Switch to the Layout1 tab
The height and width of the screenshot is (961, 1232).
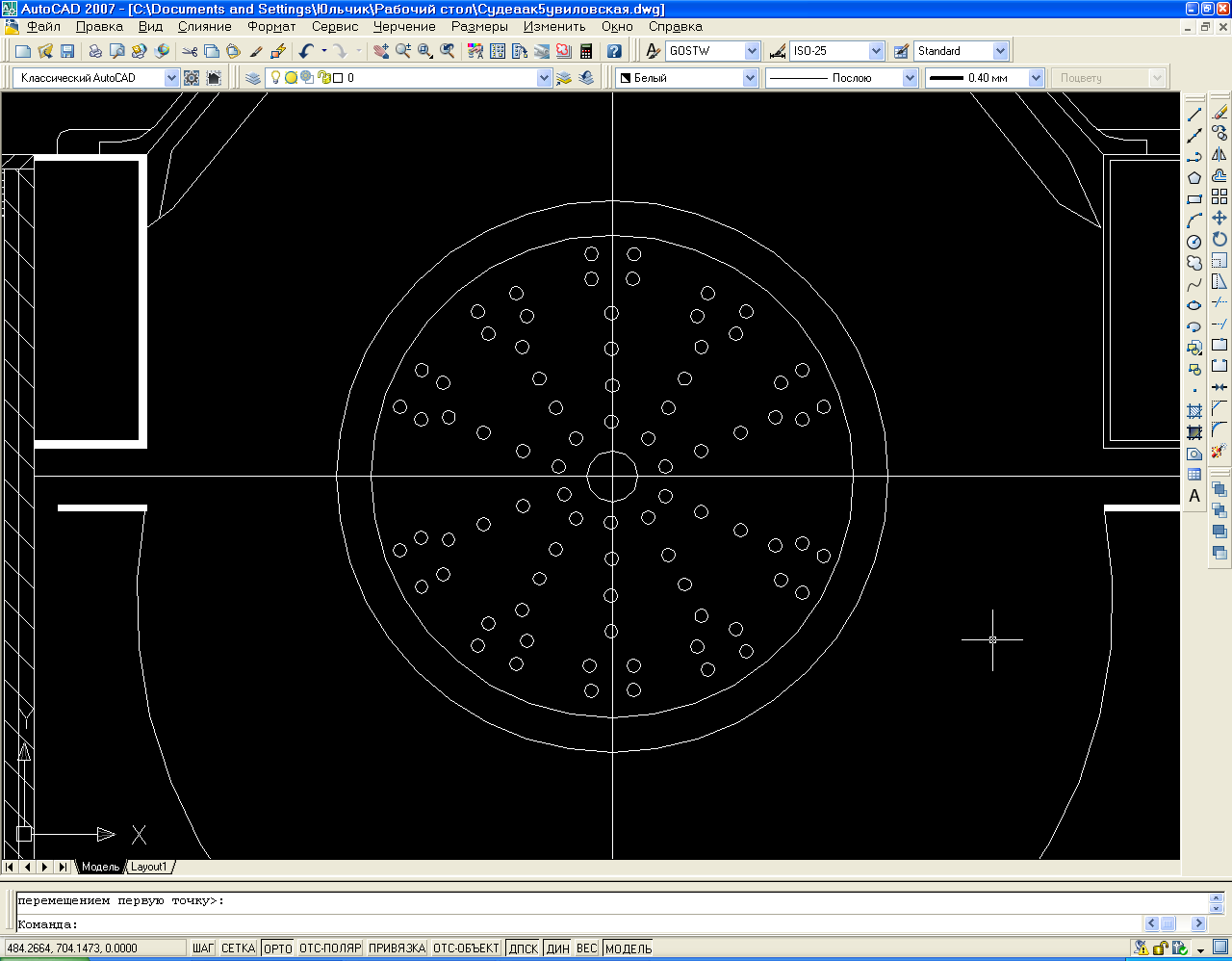149,867
